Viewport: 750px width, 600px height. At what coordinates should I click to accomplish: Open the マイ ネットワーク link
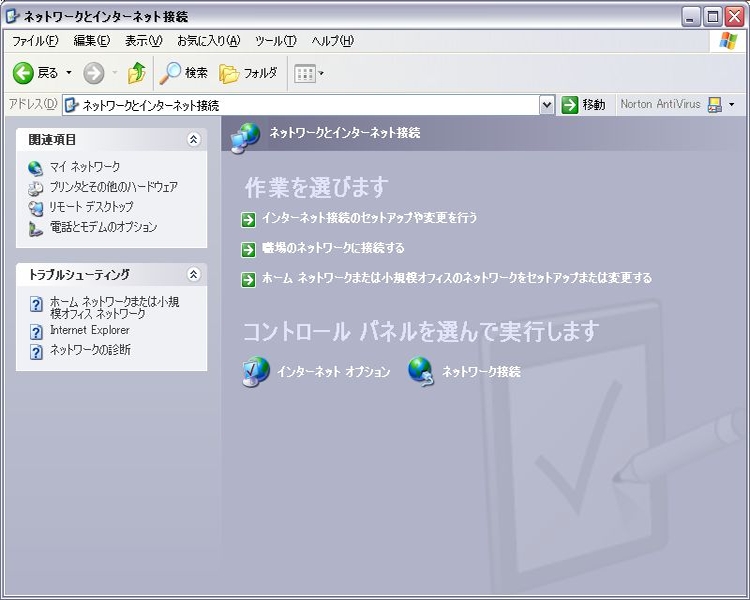click(85, 167)
